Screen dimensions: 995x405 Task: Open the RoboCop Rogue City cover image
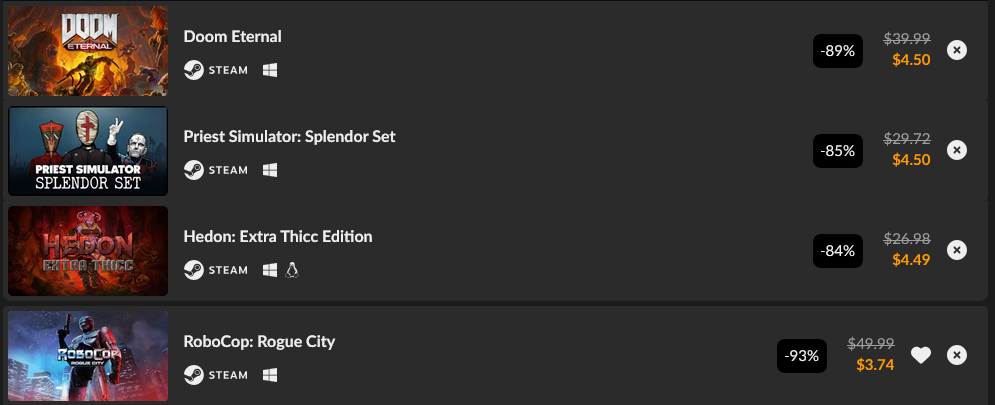click(x=88, y=355)
